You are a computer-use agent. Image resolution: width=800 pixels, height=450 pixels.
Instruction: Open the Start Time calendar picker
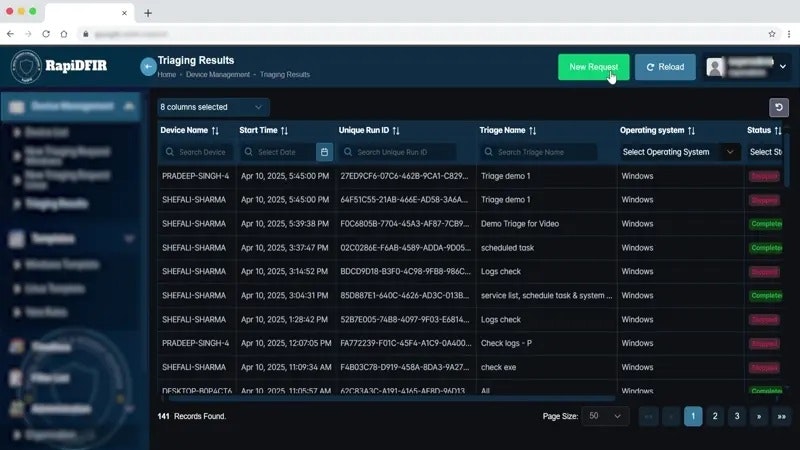[324, 152]
